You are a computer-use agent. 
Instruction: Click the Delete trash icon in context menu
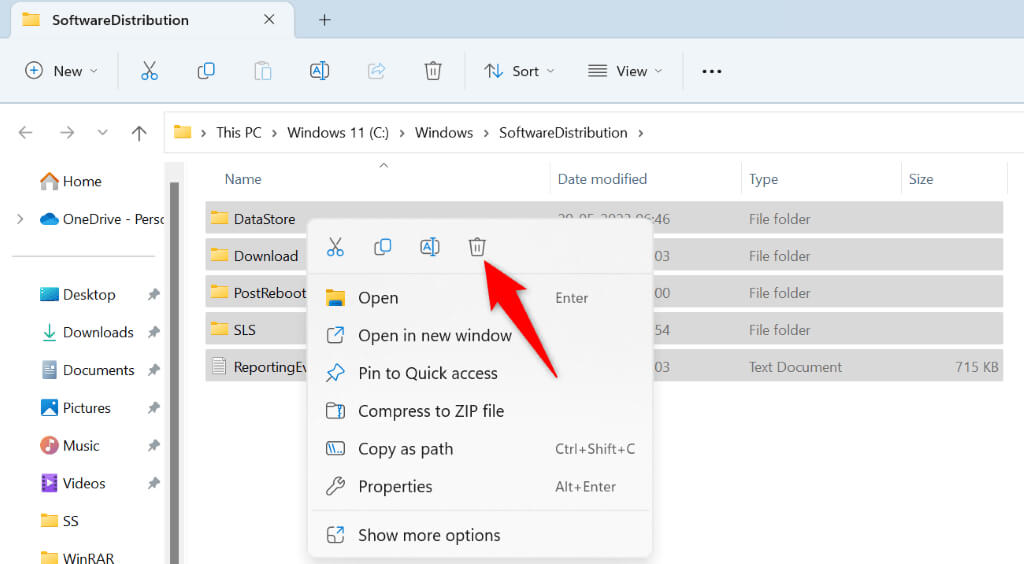pyautogui.click(x=477, y=247)
